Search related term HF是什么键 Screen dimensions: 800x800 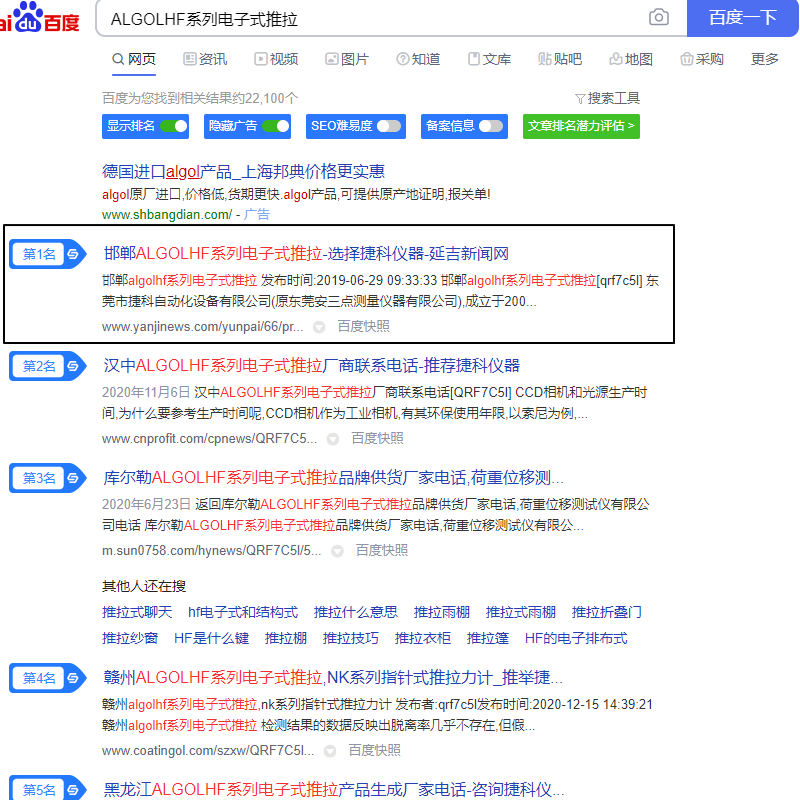point(212,638)
